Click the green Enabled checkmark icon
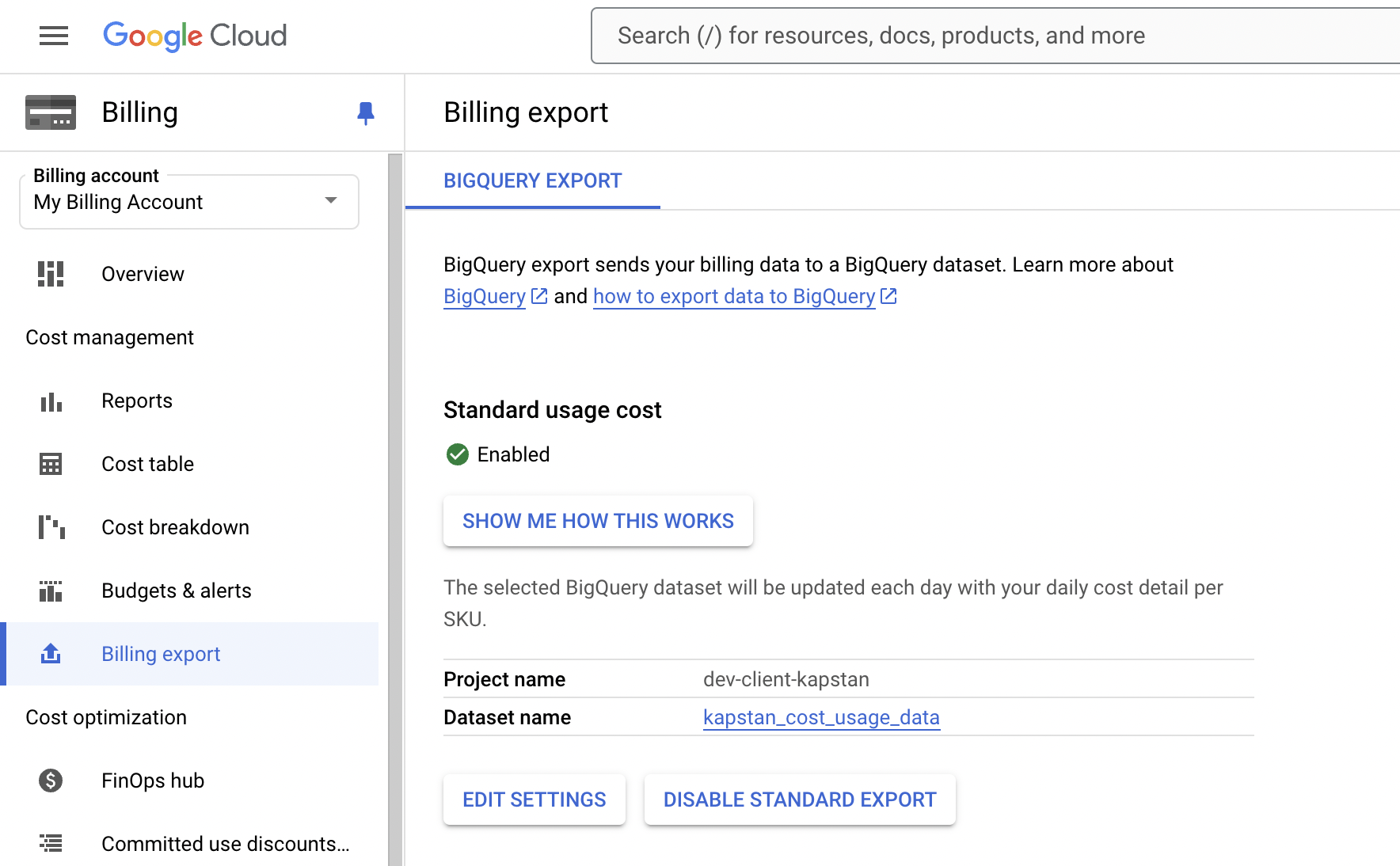 [458, 454]
